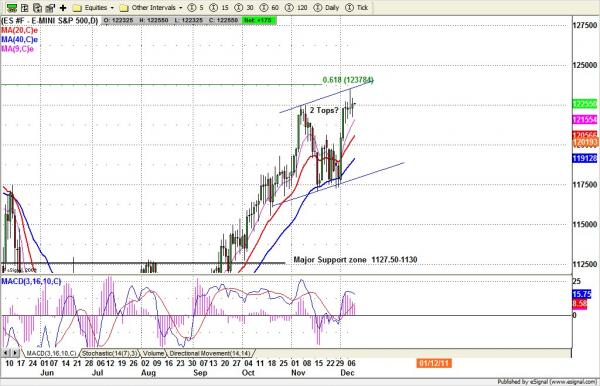Open the Stochastic(14(7),3) tab
Viewport: 600px width, 386px height.
click(109, 353)
